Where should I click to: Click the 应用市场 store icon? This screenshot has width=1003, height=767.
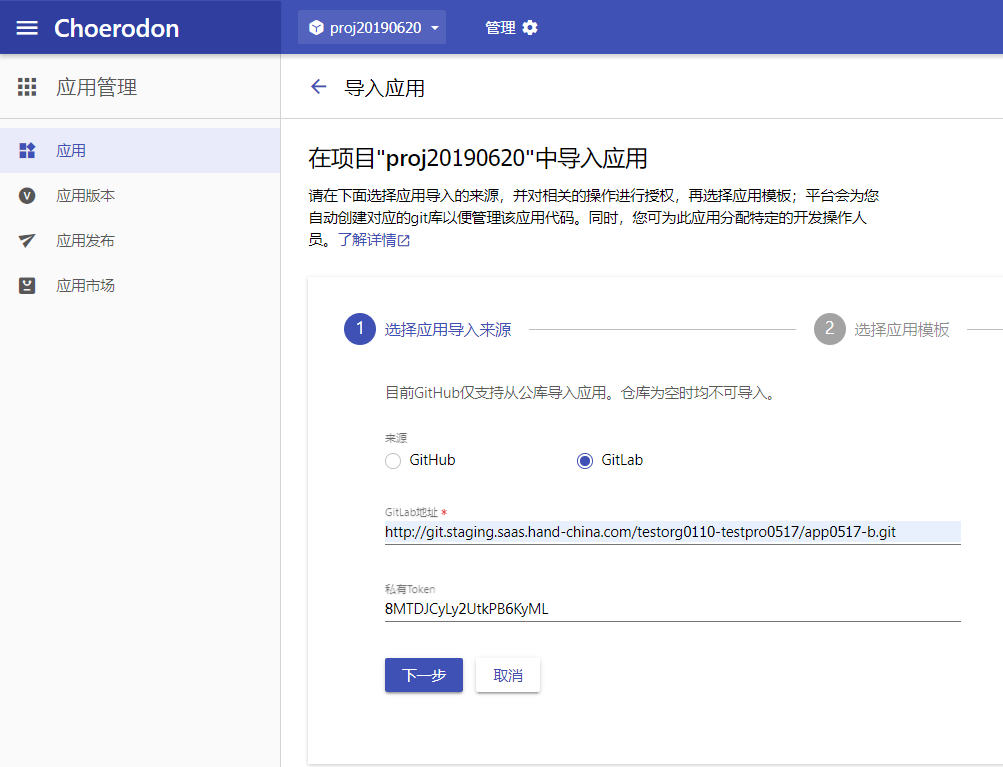tap(27, 285)
